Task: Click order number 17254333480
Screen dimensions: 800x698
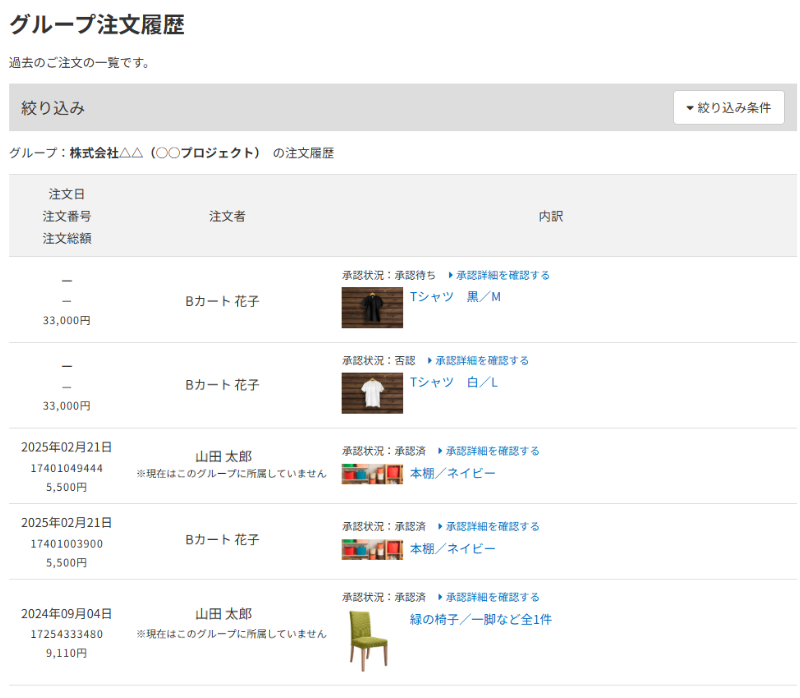Action: coord(67,634)
